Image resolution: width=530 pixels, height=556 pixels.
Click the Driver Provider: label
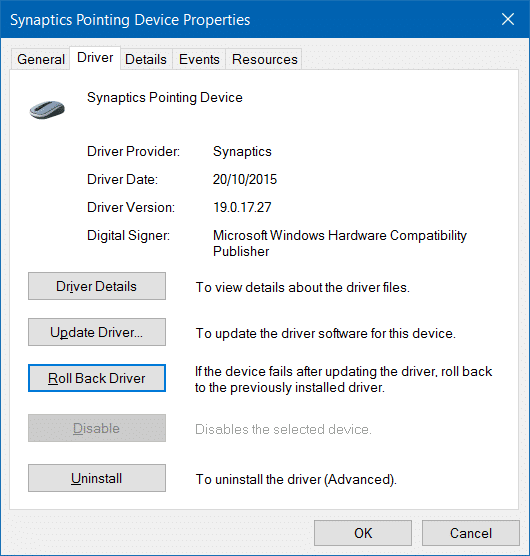pos(134,152)
